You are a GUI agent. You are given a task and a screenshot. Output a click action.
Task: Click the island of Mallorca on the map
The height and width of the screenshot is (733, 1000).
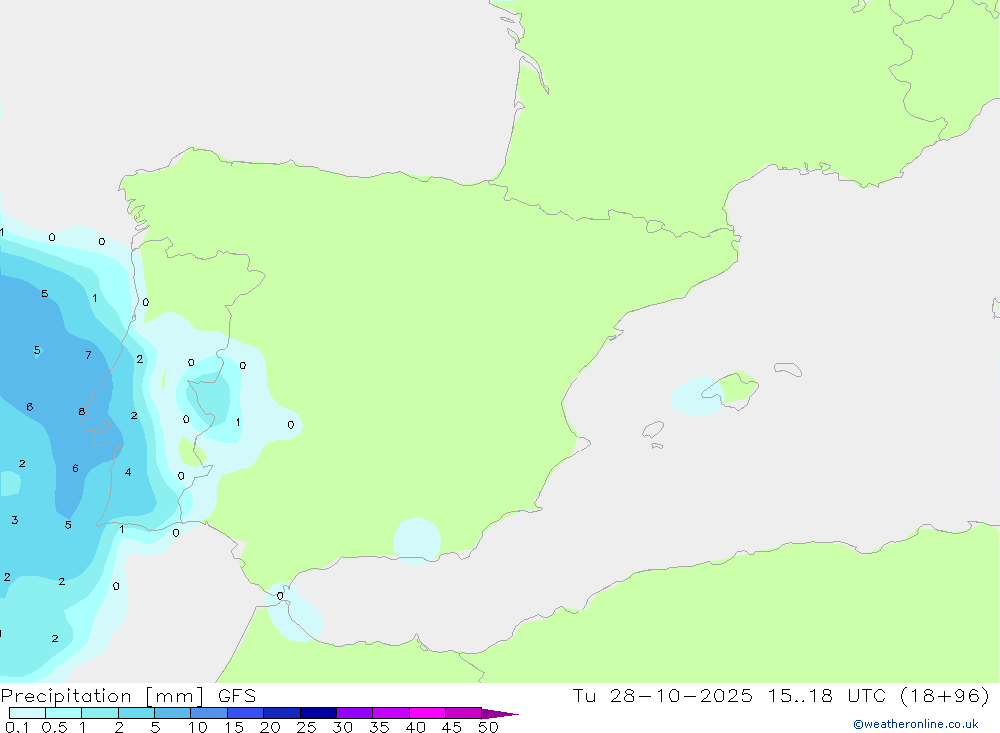point(732,389)
